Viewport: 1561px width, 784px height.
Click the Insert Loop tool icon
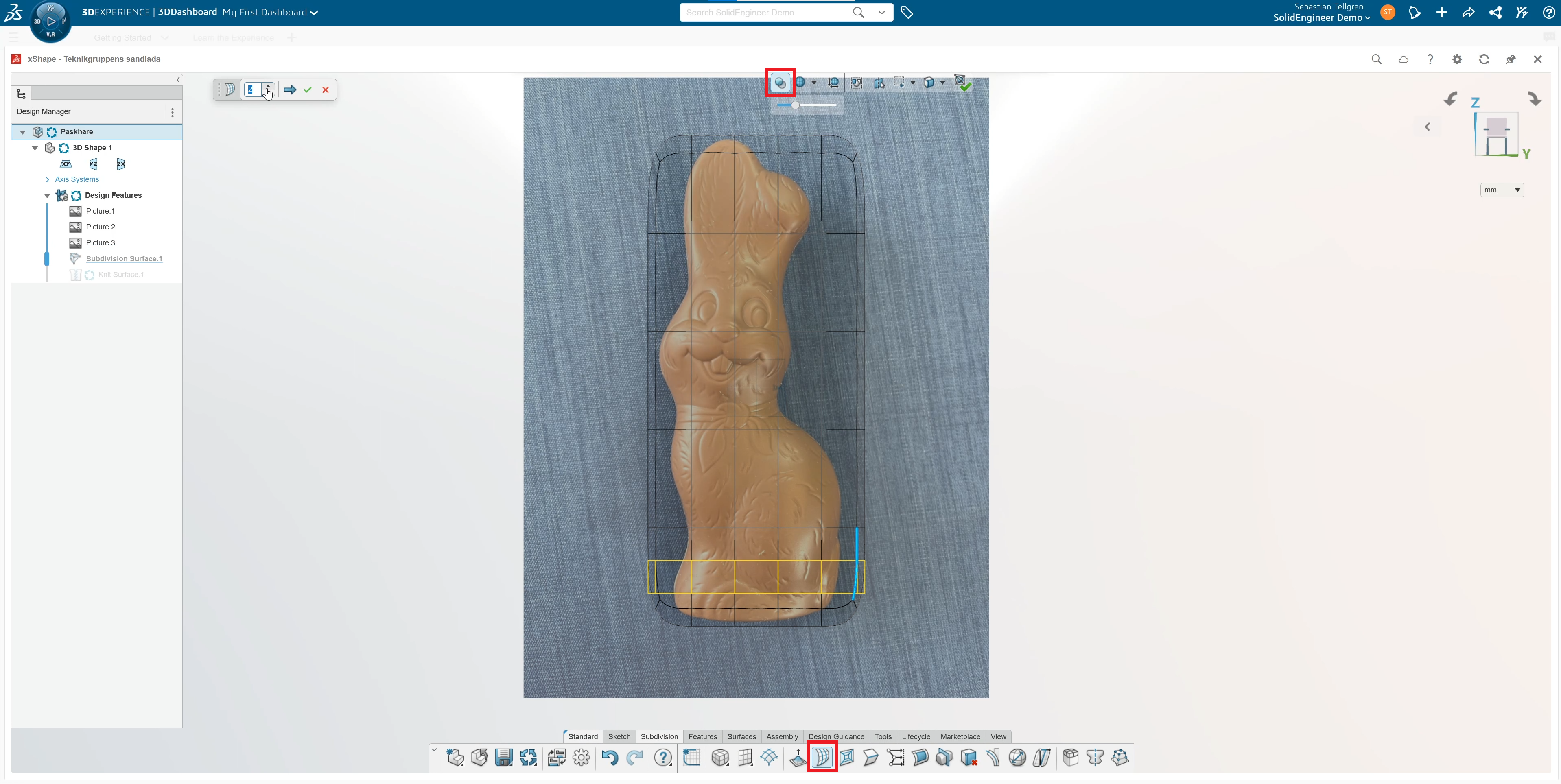[822, 757]
